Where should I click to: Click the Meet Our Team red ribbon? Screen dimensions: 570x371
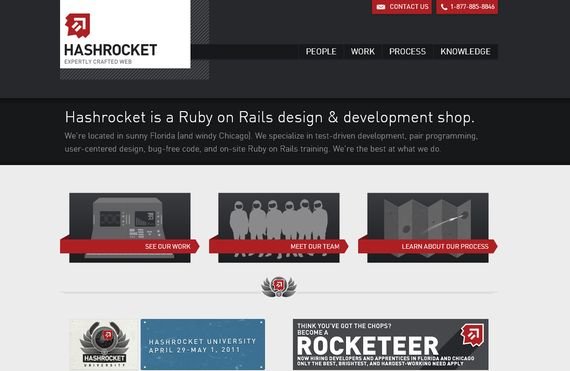pyautogui.click(x=279, y=246)
